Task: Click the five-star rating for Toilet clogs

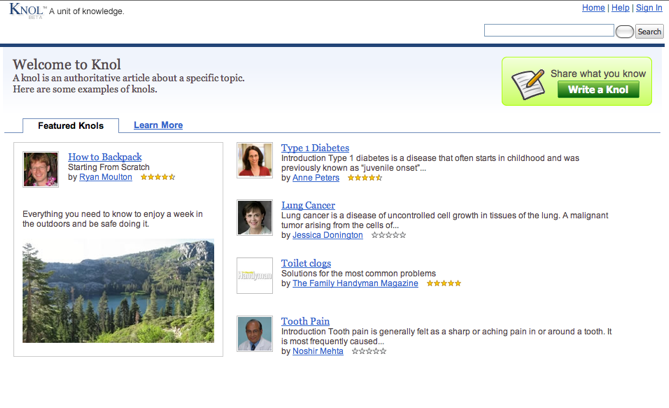Action: (444, 283)
